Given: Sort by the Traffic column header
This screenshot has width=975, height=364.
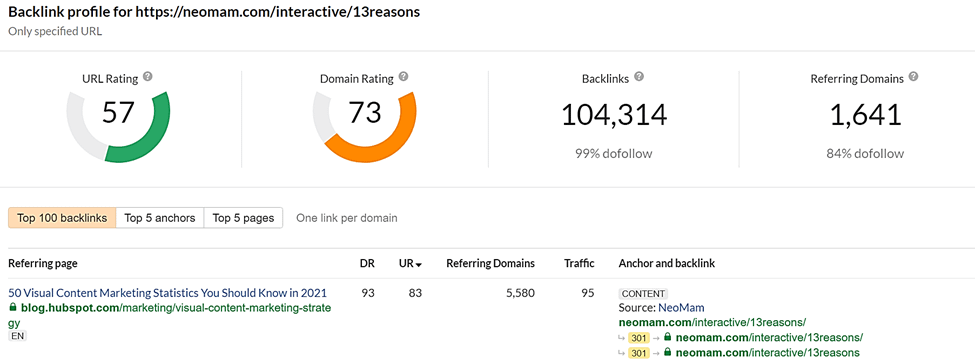Looking at the screenshot, I should click(579, 263).
